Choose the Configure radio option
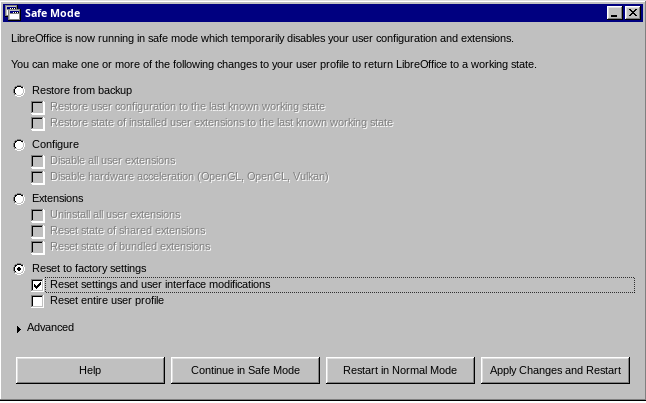This screenshot has width=646, height=403. tap(19, 145)
